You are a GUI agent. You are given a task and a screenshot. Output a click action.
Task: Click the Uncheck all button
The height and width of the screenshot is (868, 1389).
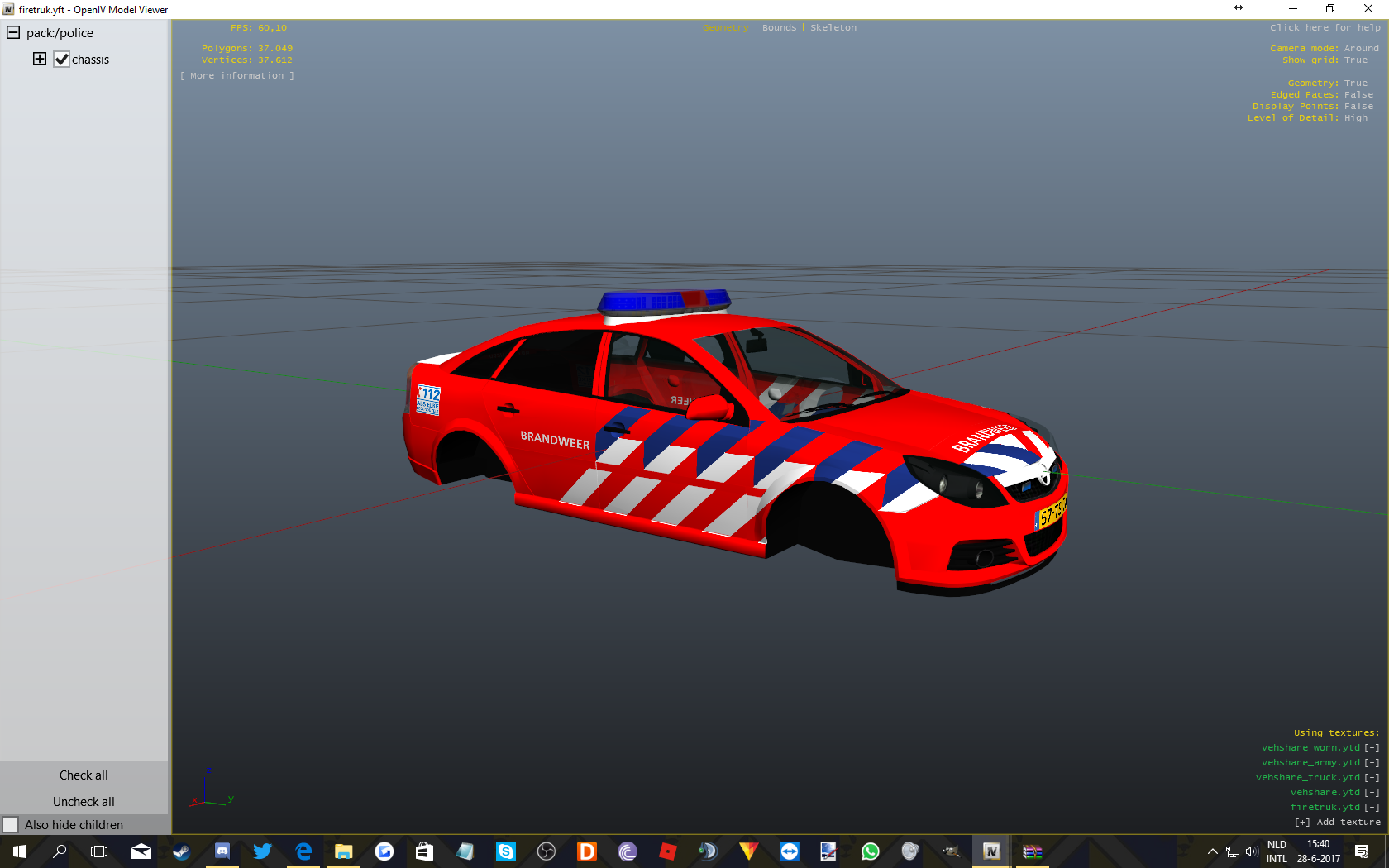84,802
